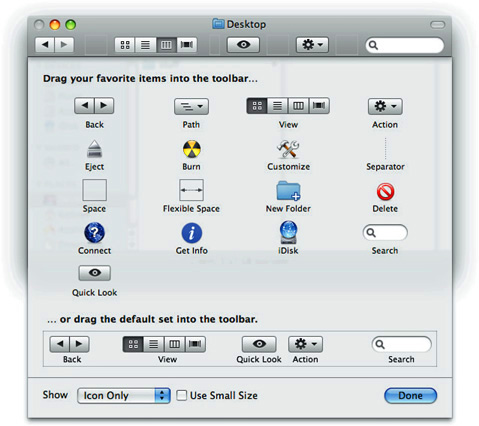Select the Path item in the palette
Image resolution: width=479 pixels, height=426 pixels.
click(x=191, y=106)
